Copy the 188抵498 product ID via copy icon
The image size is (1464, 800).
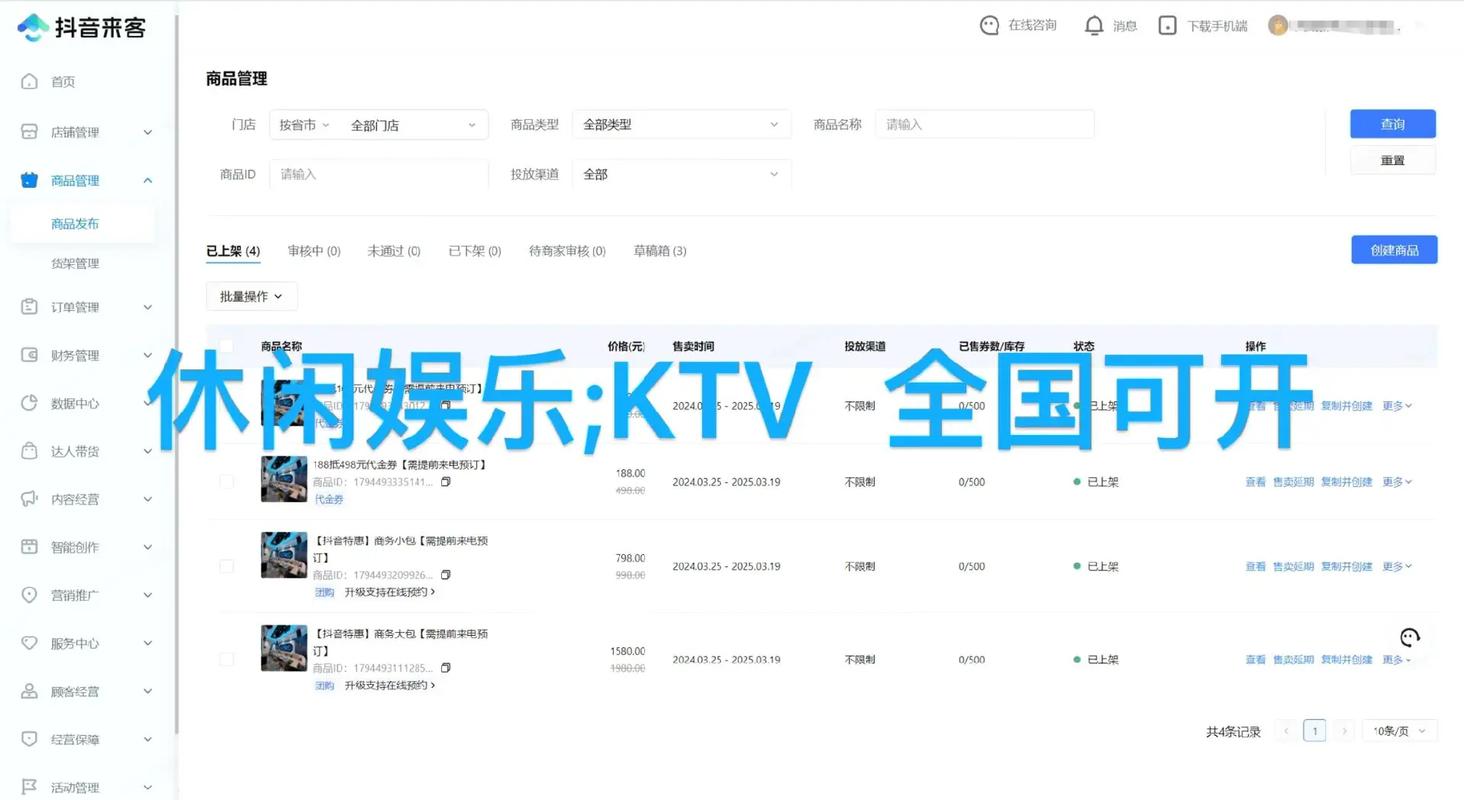[445, 481]
